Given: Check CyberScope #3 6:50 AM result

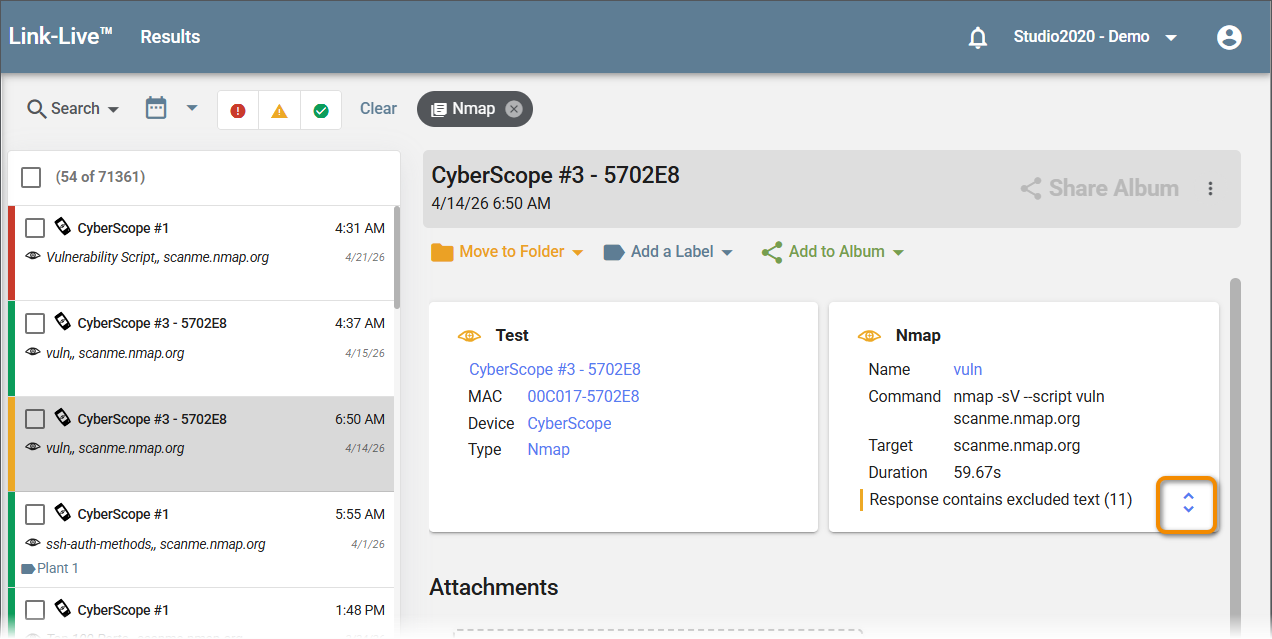Looking at the screenshot, I should click(x=35, y=419).
